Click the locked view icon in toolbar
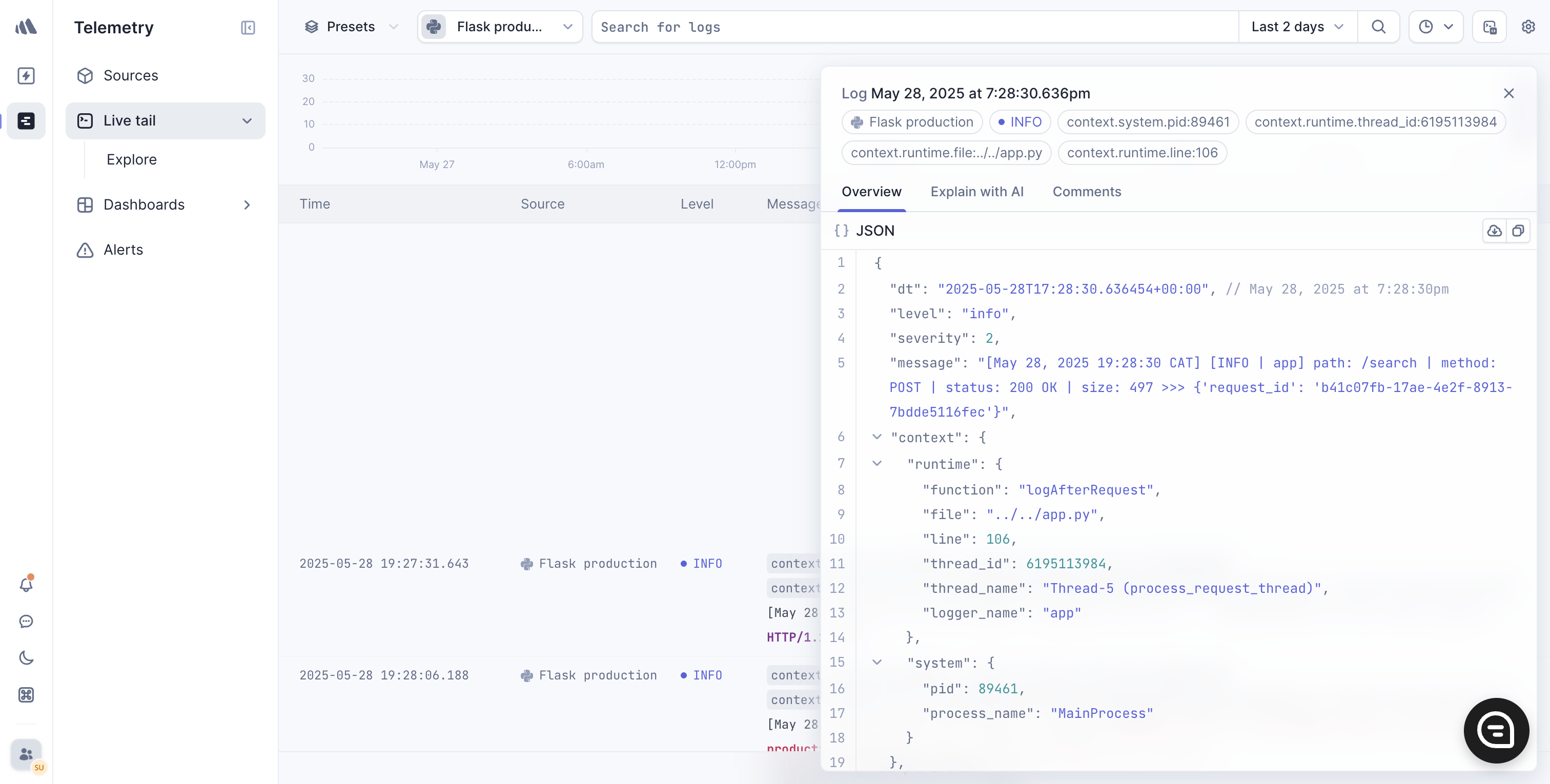The image size is (1550, 784). [1489, 27]
